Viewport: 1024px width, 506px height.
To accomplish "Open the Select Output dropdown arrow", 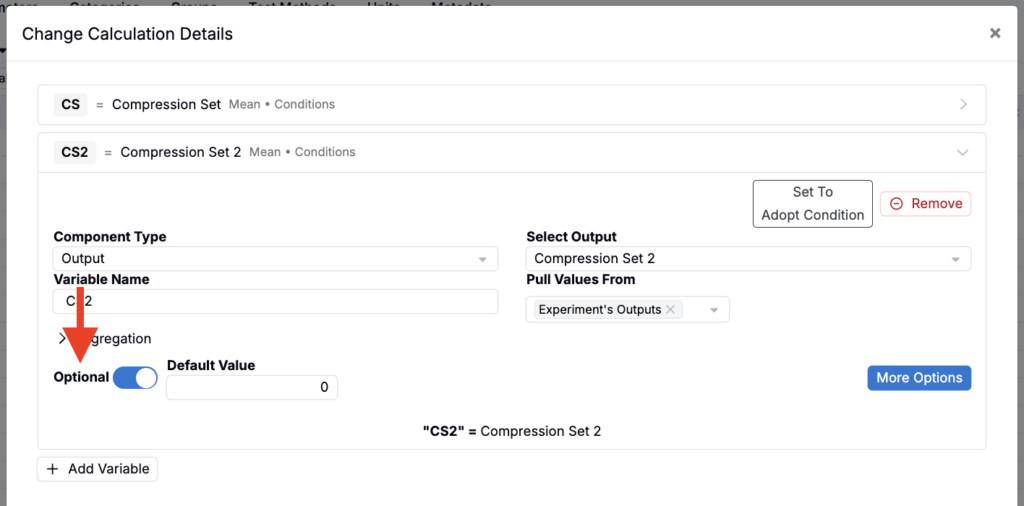I will point(955,259).
